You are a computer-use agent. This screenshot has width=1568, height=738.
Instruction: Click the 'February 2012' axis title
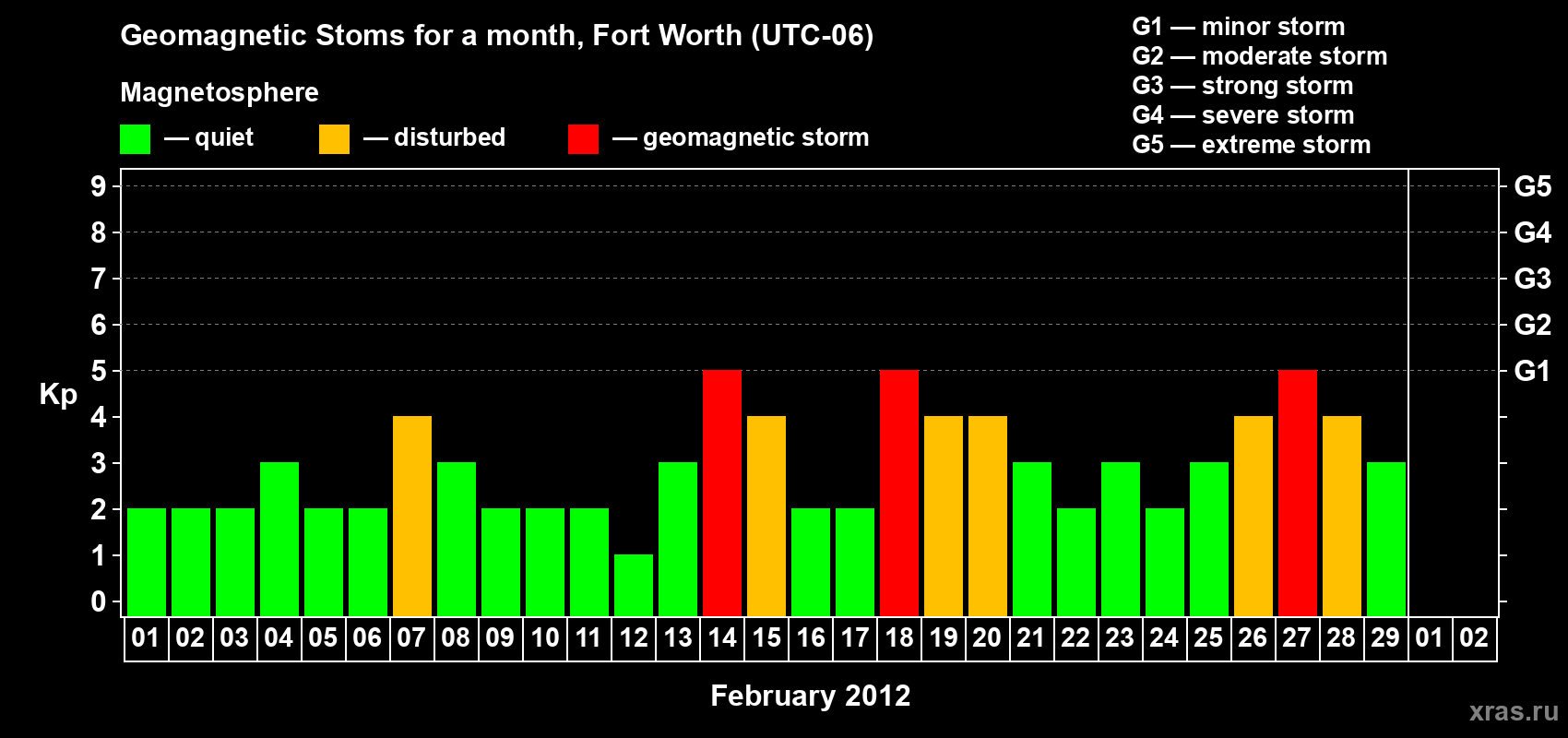[811, 696]
